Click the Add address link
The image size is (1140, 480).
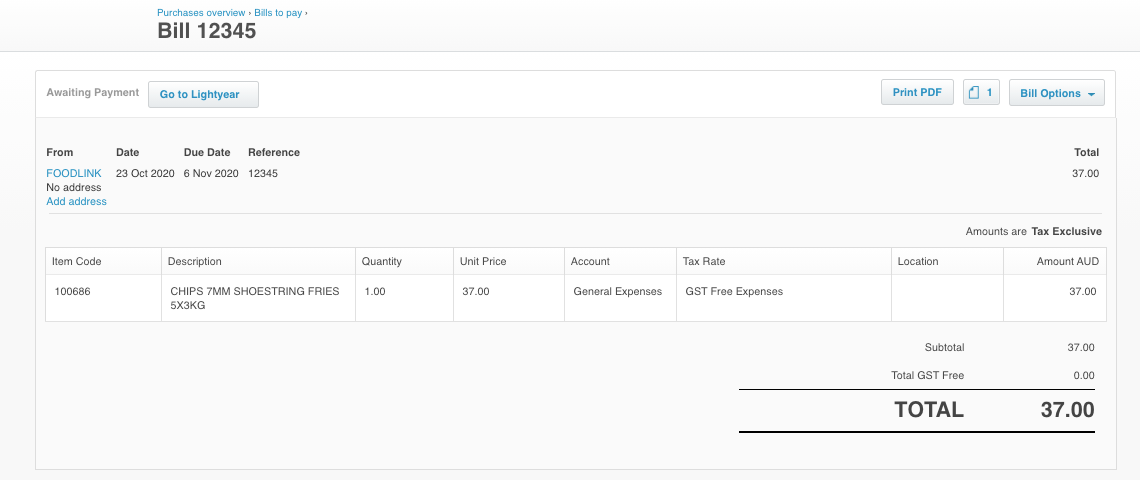(x=76, y=201)
